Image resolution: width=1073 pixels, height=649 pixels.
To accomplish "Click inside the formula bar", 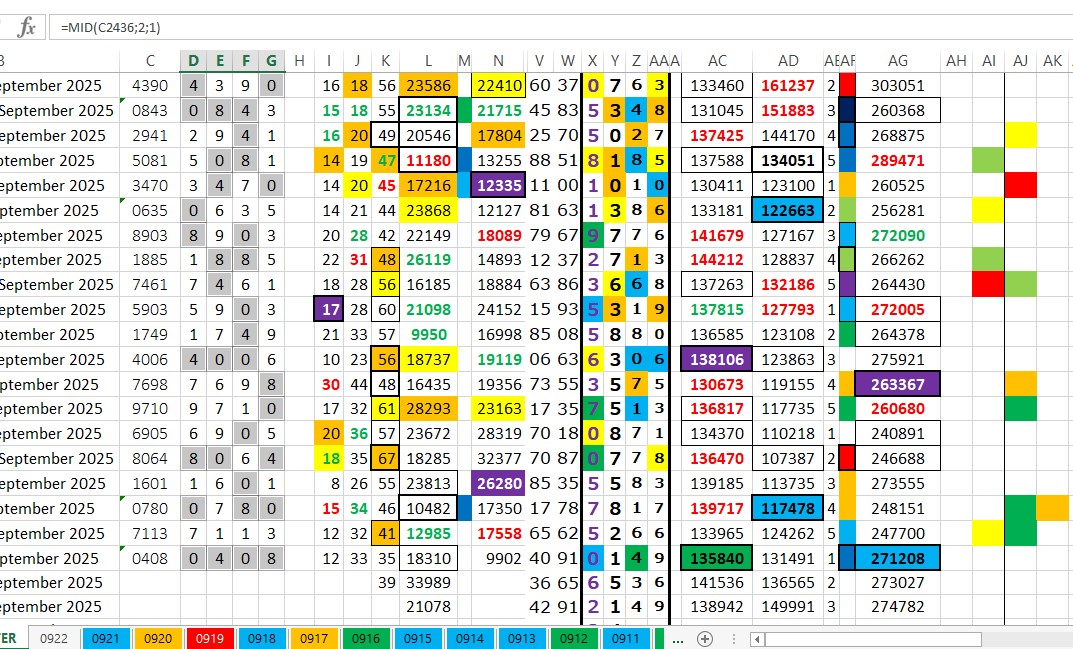I will 500,27.
